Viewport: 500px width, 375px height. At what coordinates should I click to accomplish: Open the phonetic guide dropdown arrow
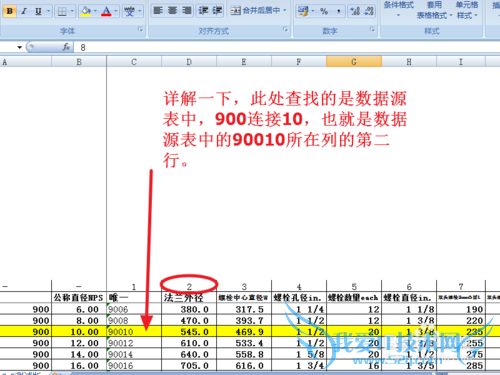click(x=140, y=11)
